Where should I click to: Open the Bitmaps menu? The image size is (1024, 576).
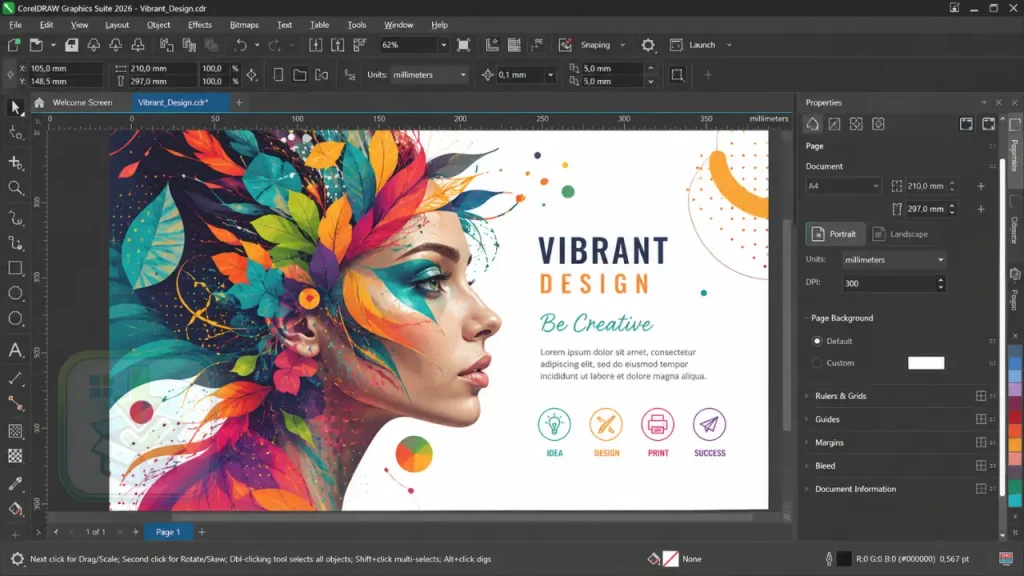[x=244, y=25]
